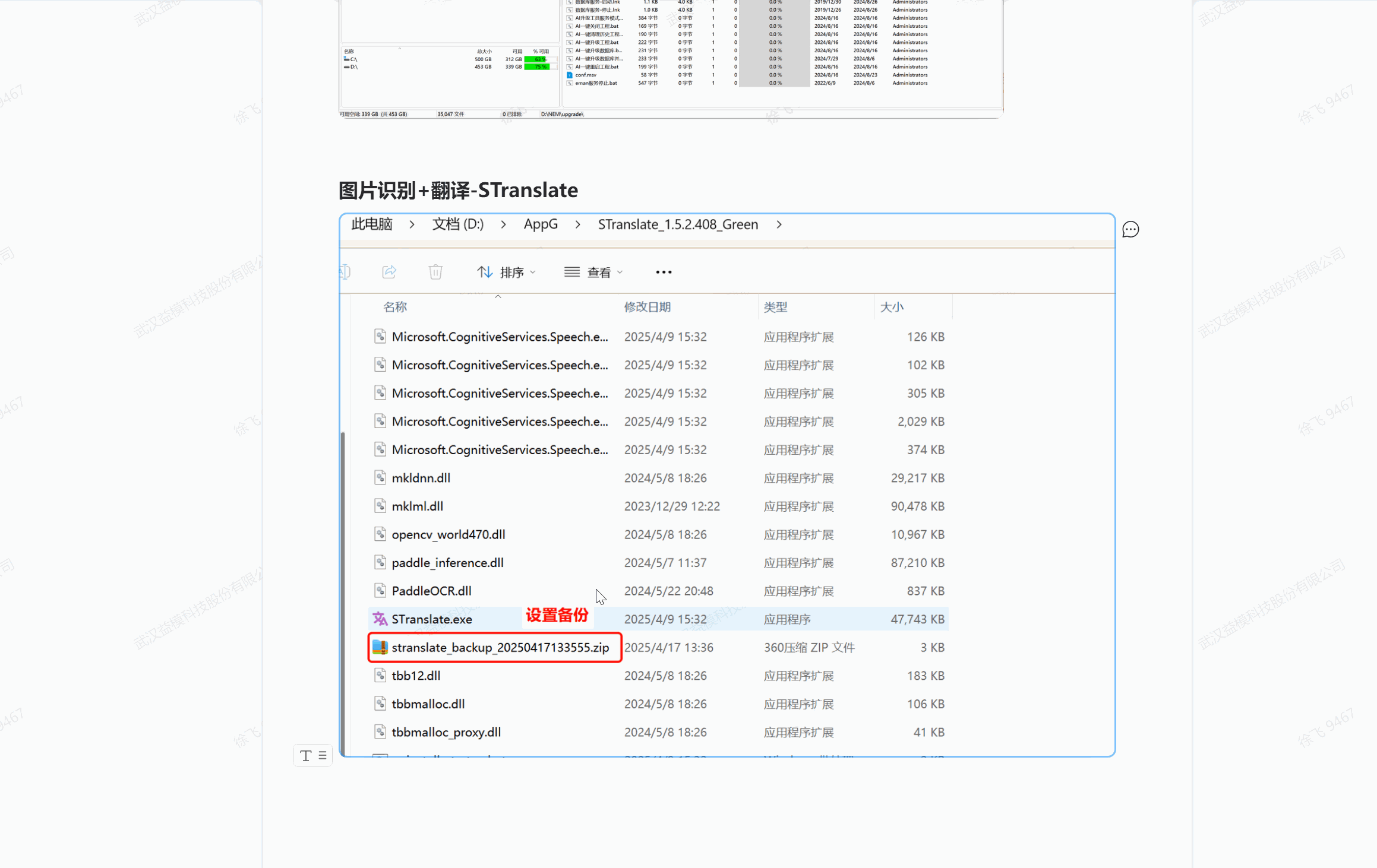Select paddle_inference.dll file name

(x=447, y=563)
